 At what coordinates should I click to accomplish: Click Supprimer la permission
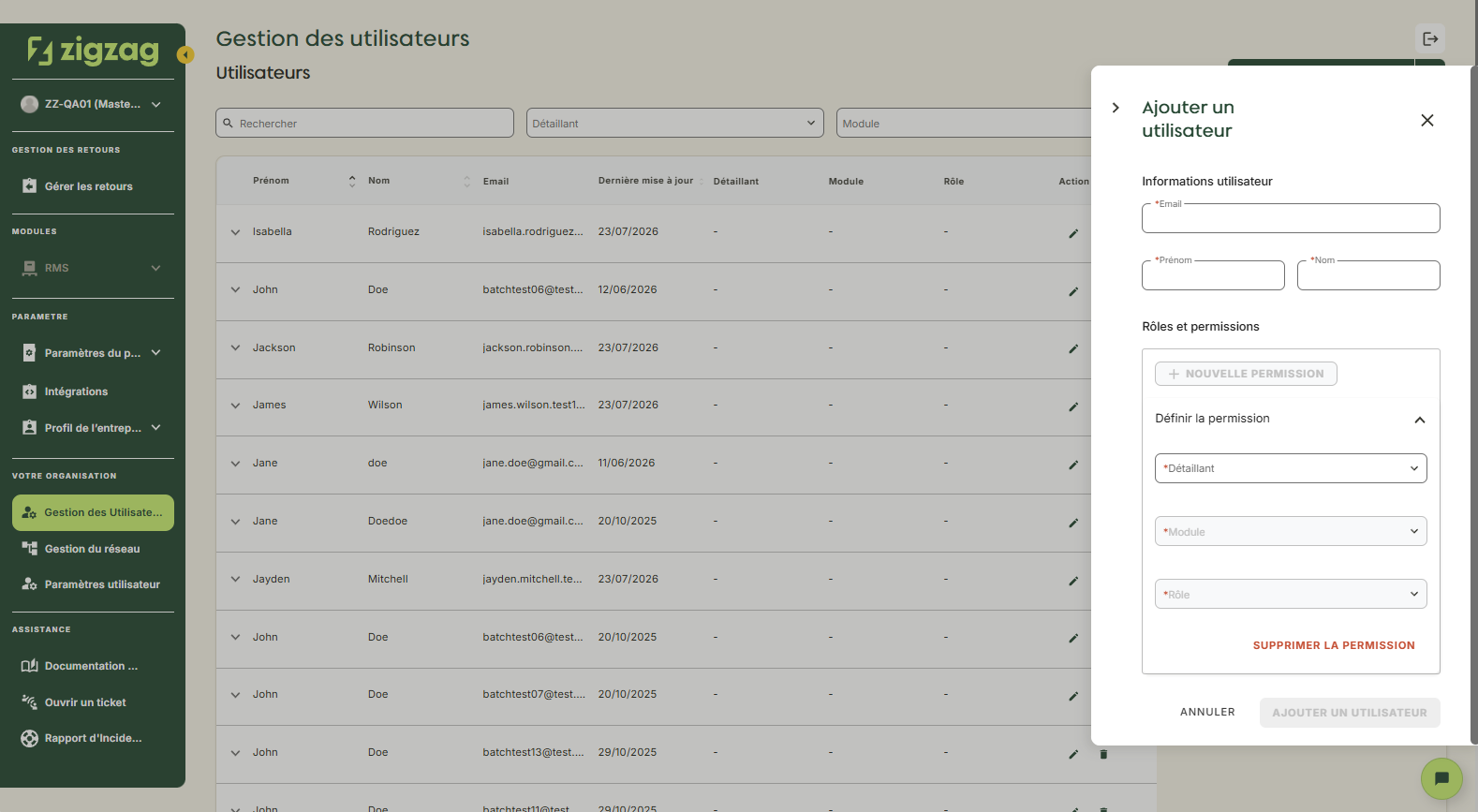1334,645
